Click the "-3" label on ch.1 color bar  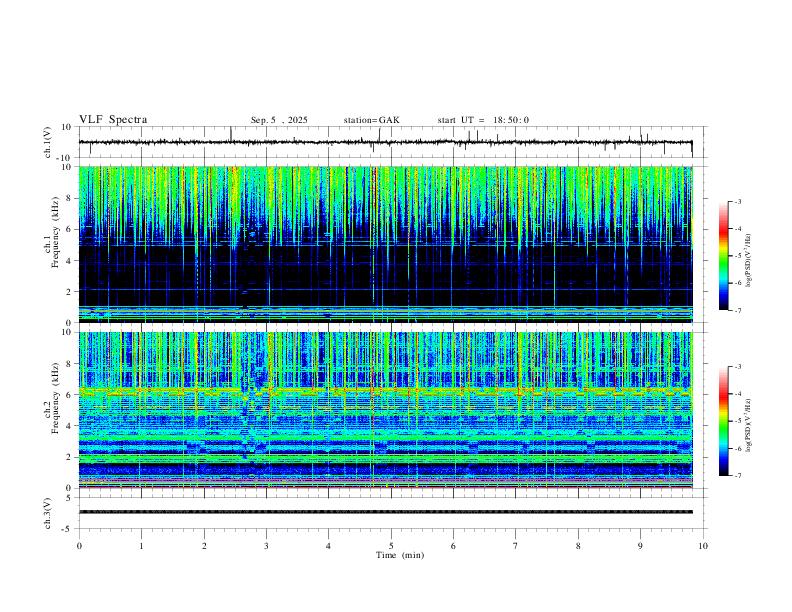[737, 201]
